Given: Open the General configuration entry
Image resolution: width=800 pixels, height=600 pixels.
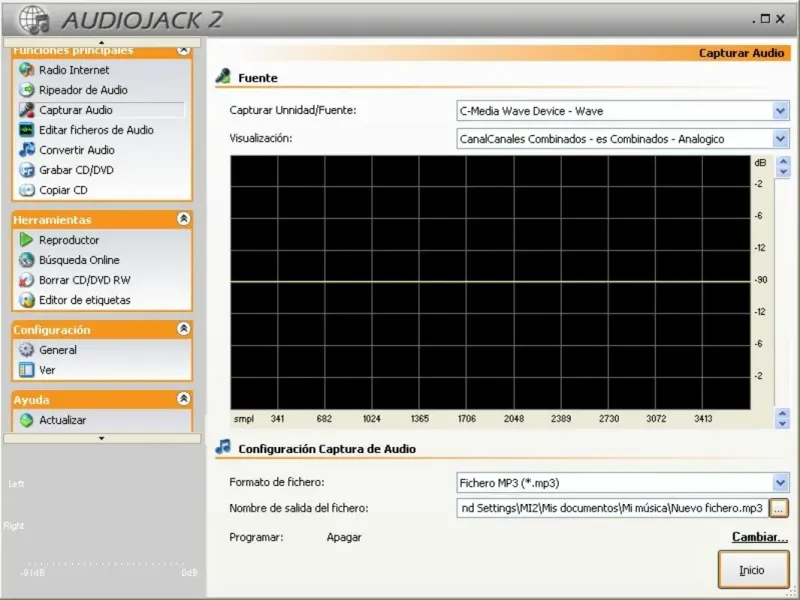Looking at the screenshot, I should click(x=58, y=350).
